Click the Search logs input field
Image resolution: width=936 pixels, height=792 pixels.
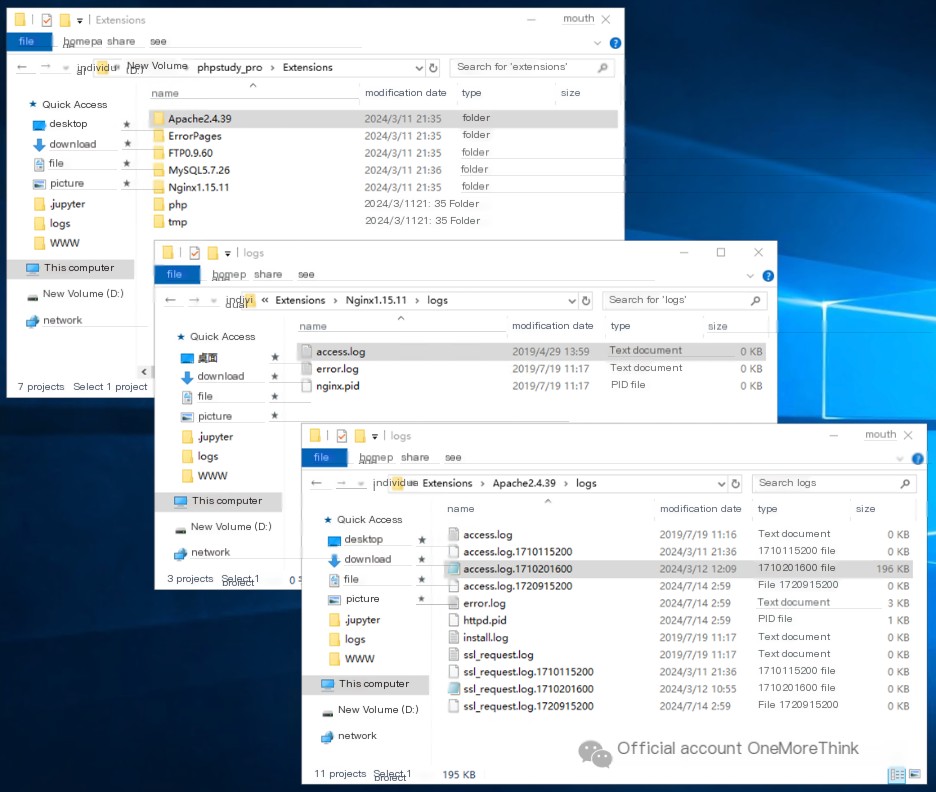(826, 483)
